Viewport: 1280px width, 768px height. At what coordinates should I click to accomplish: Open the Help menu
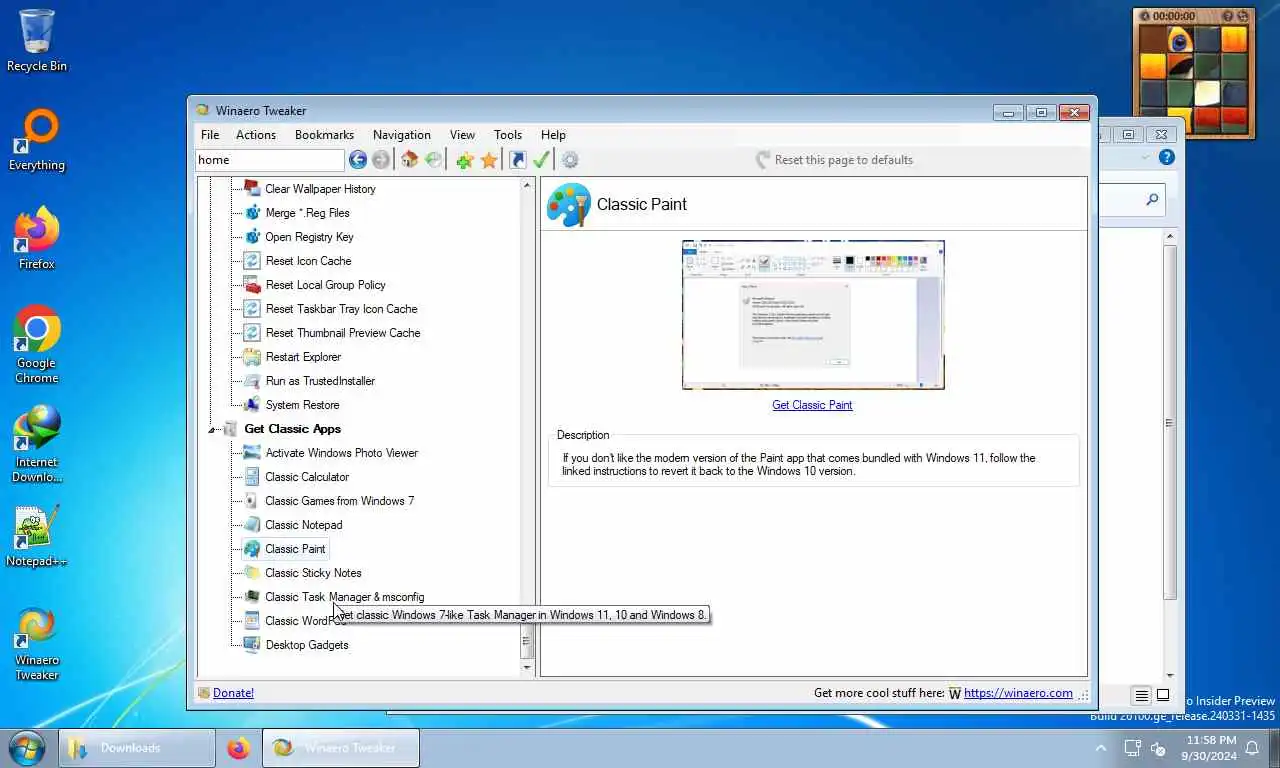[553, 135]
